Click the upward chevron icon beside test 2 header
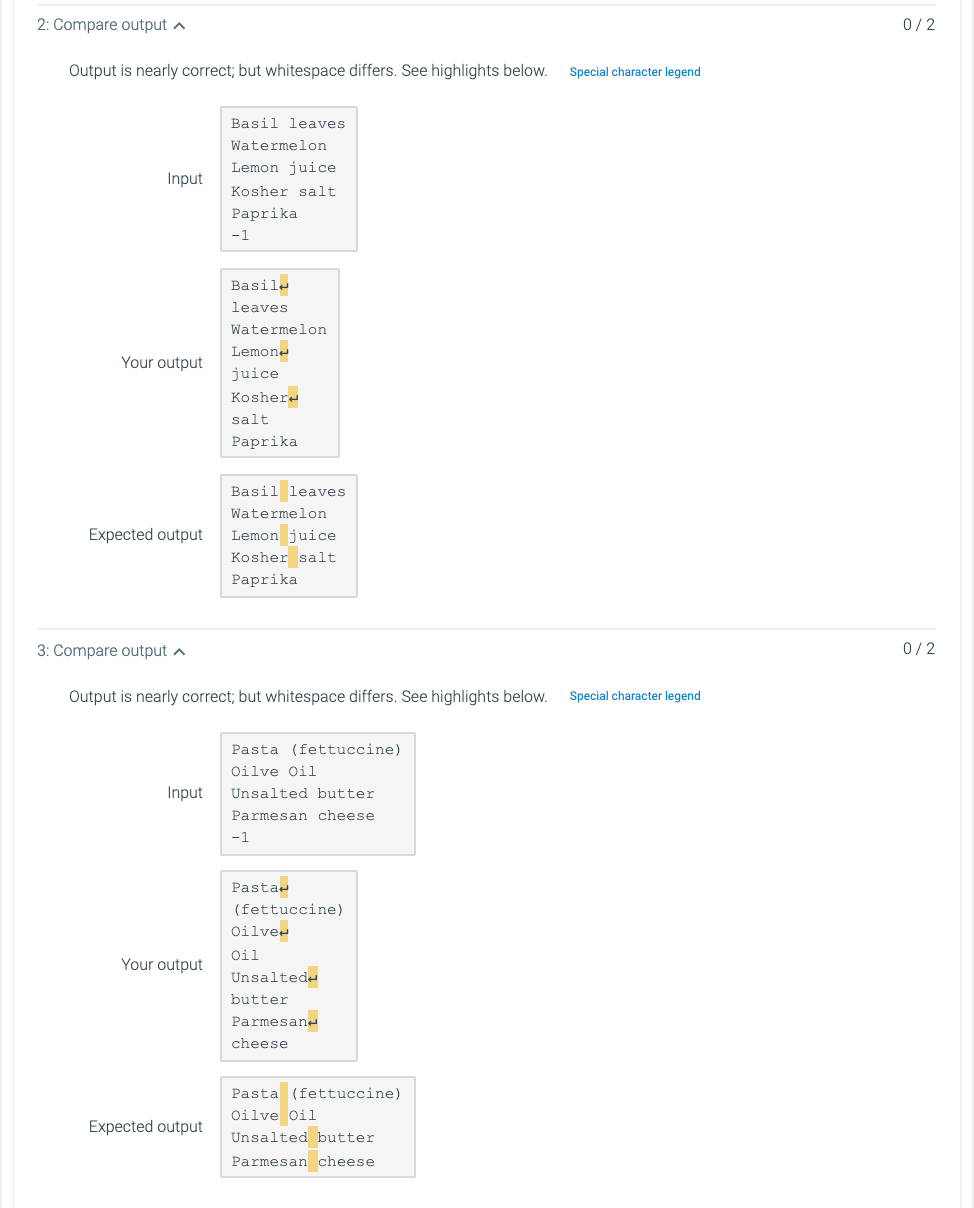 pos(179,24)
